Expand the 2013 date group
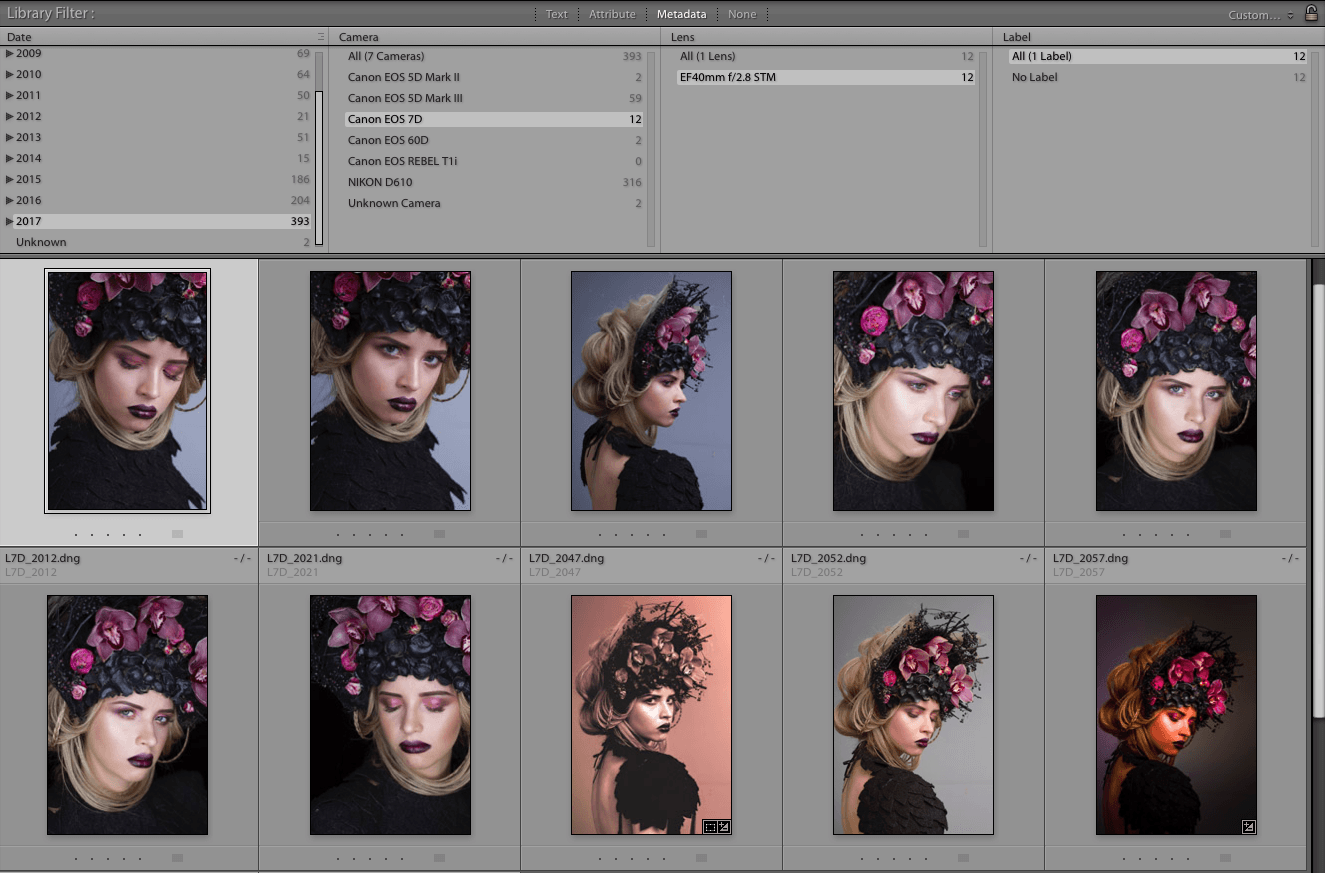1325x873 pixels. tap(10, 137)
